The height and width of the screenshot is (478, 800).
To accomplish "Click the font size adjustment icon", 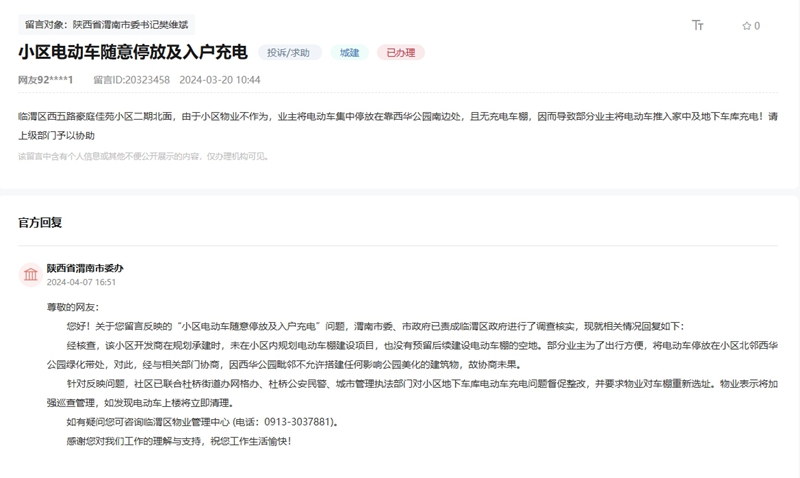I will pos(697,25).
